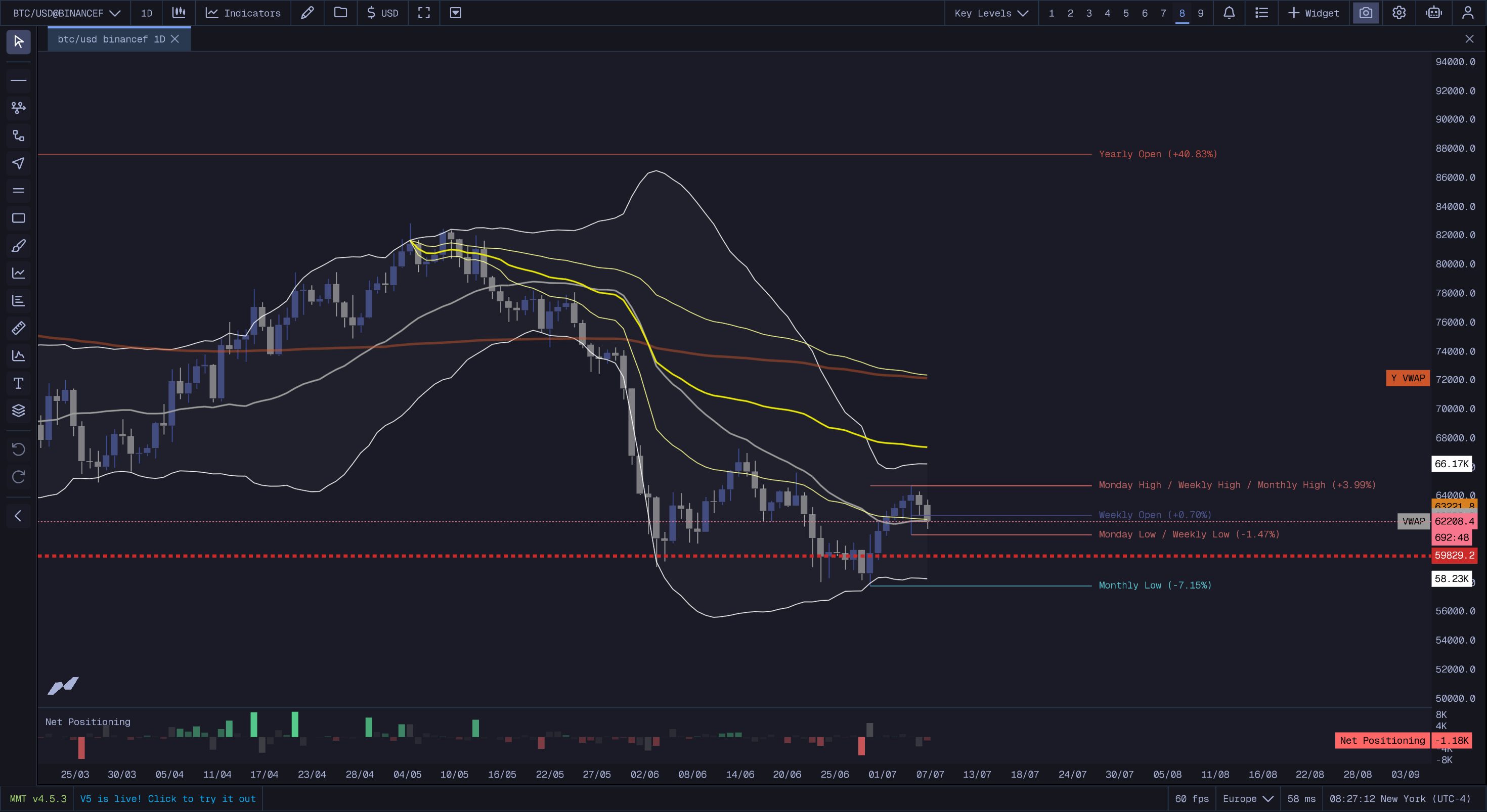1487x812 pixels.
Task: Toggle fullscreen mode icon
Action: point(424,13)
